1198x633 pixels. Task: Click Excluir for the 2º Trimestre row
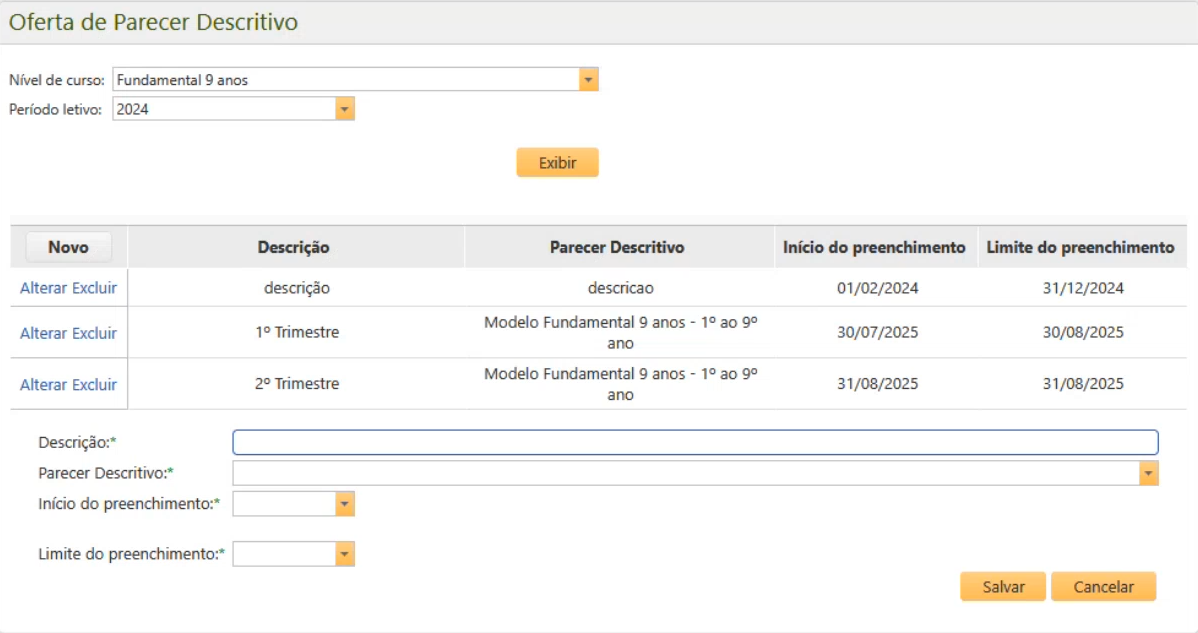tap(95, 385)
